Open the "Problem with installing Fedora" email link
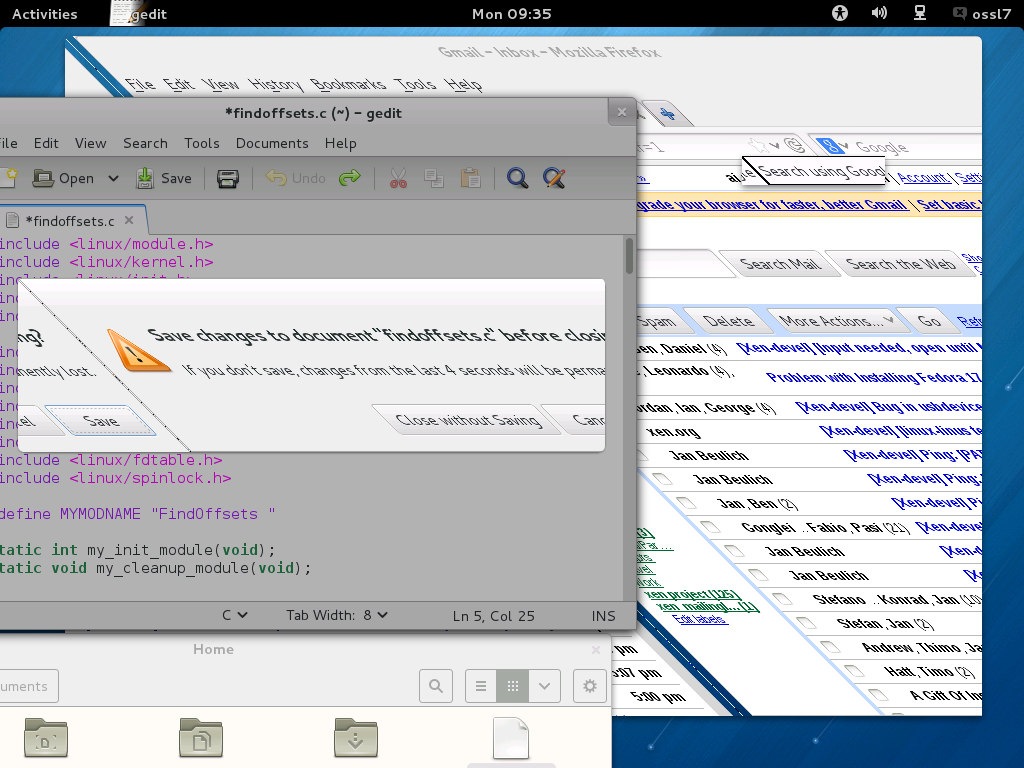This screenshot has height=768, width=1024. click(x=874, y=377)
